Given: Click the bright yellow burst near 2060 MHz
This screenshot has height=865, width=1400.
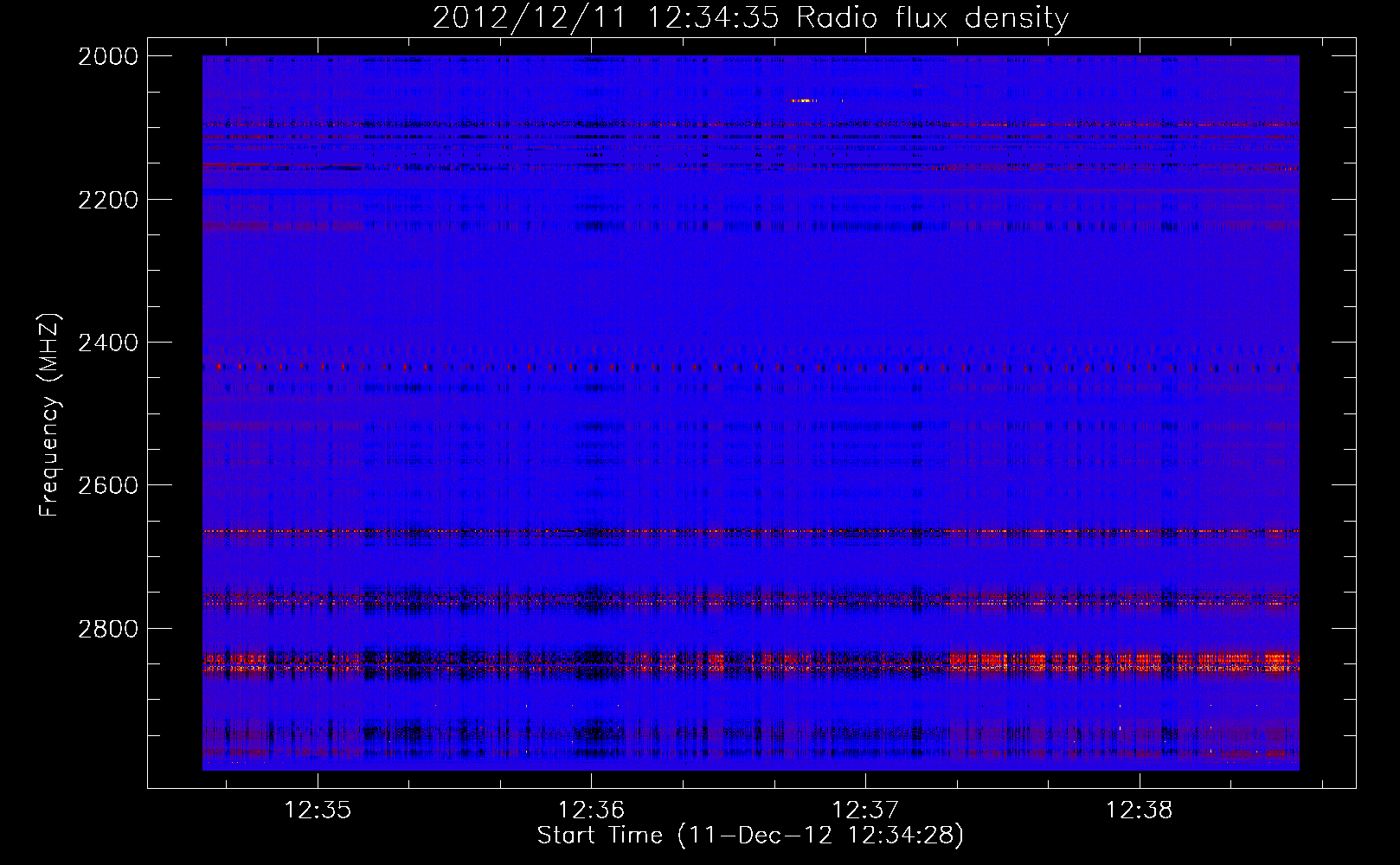Looking at the screenshot, I should click(x=804, y=101).
